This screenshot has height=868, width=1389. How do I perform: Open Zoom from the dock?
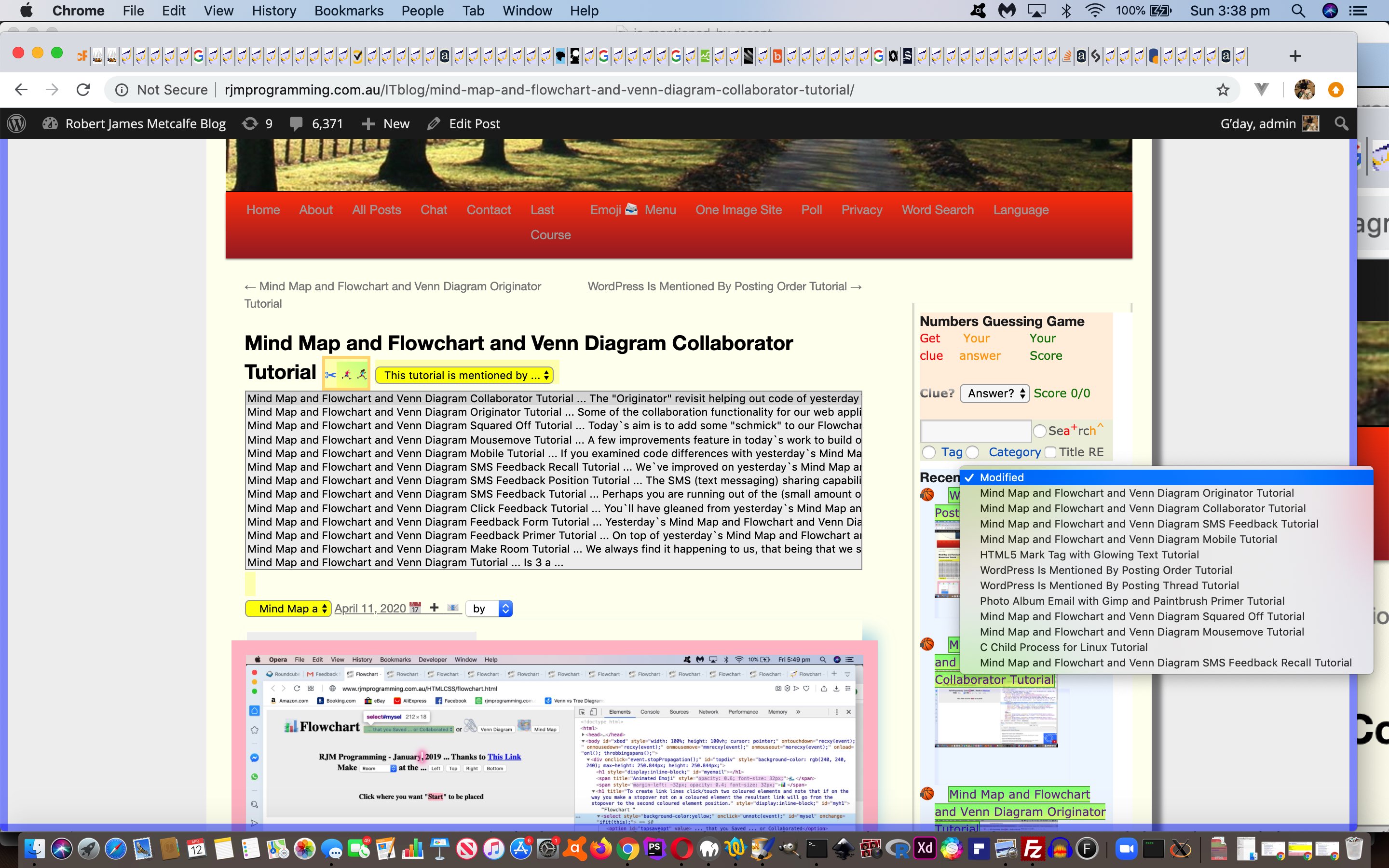click(1126, 849)
